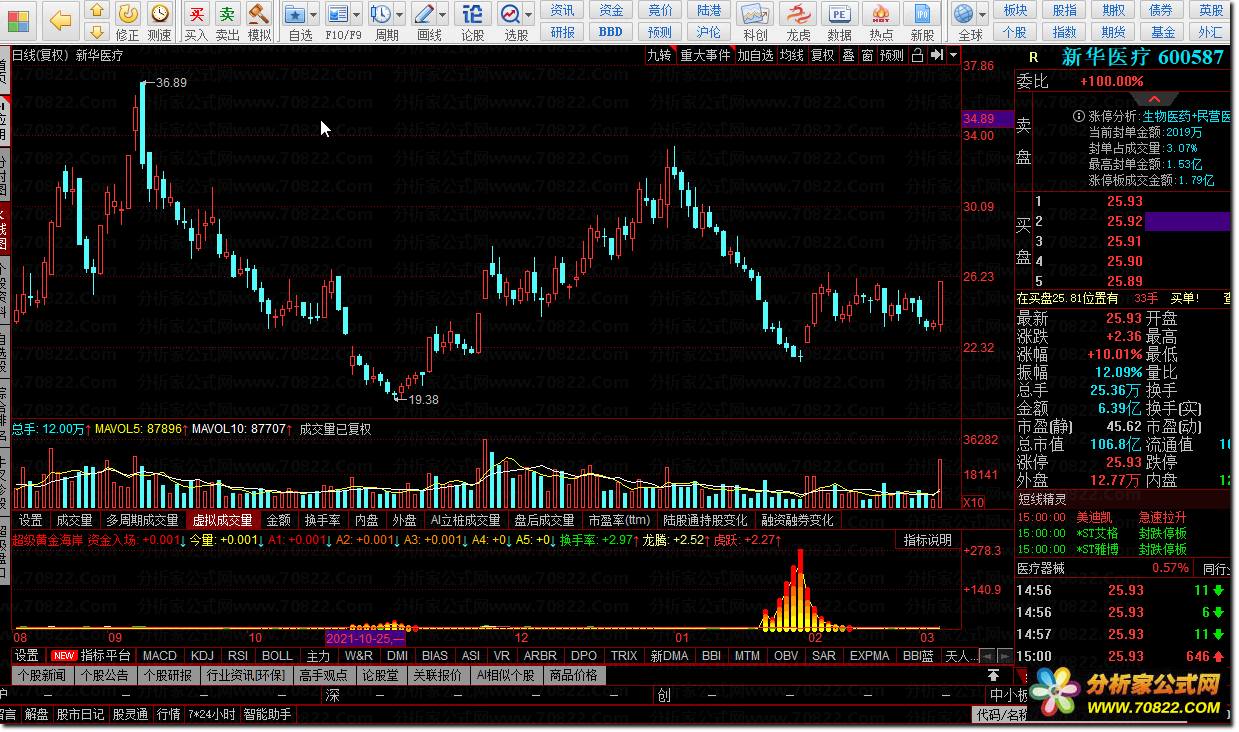Viewport: 1239px width, 732px height.
Task: Open the 个股新闻 stock news tab
Action: [x=41, y=675]
